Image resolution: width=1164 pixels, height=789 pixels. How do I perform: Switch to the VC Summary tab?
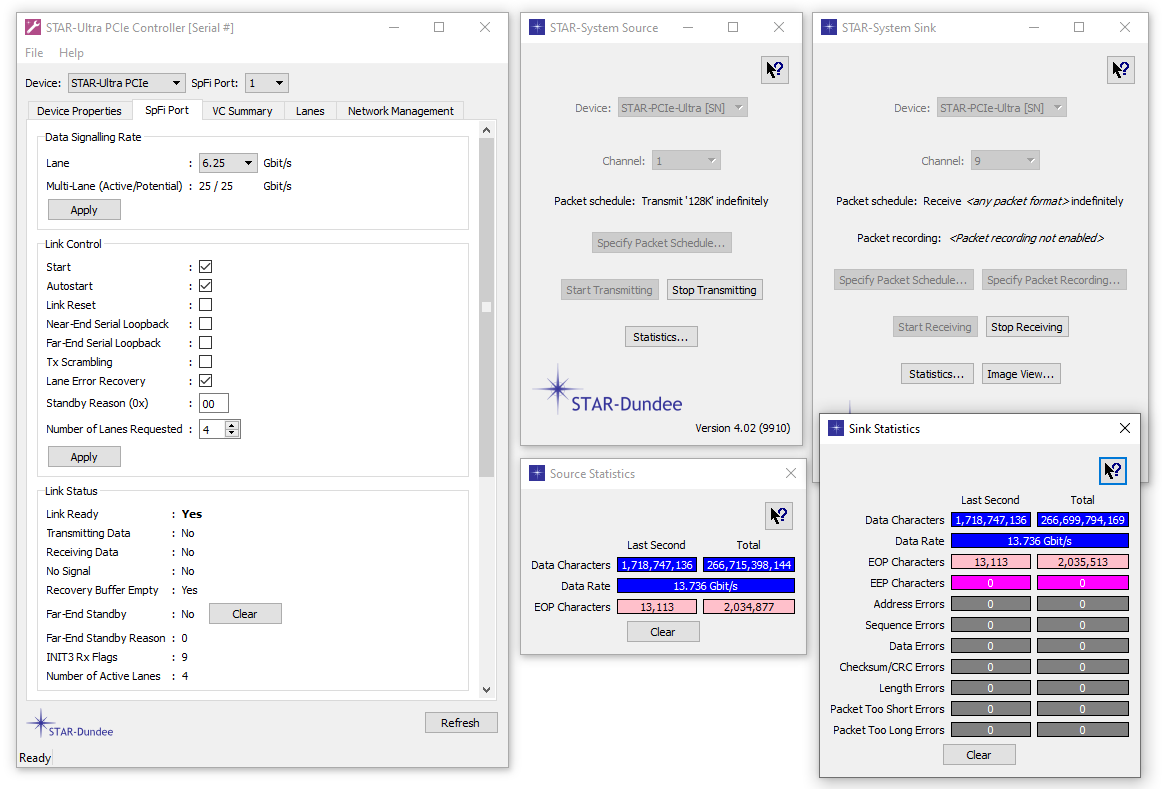tap(242, 111)
